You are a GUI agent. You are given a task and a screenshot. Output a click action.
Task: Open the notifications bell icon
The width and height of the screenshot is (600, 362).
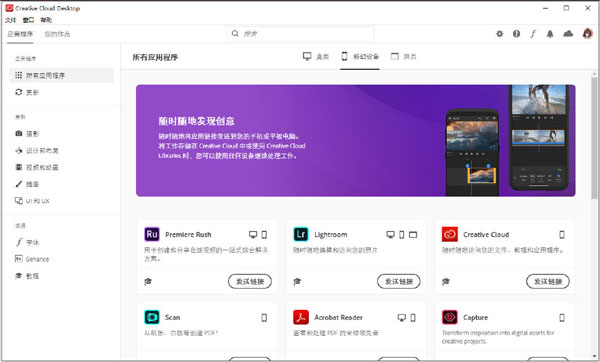(x=550, y=34)
